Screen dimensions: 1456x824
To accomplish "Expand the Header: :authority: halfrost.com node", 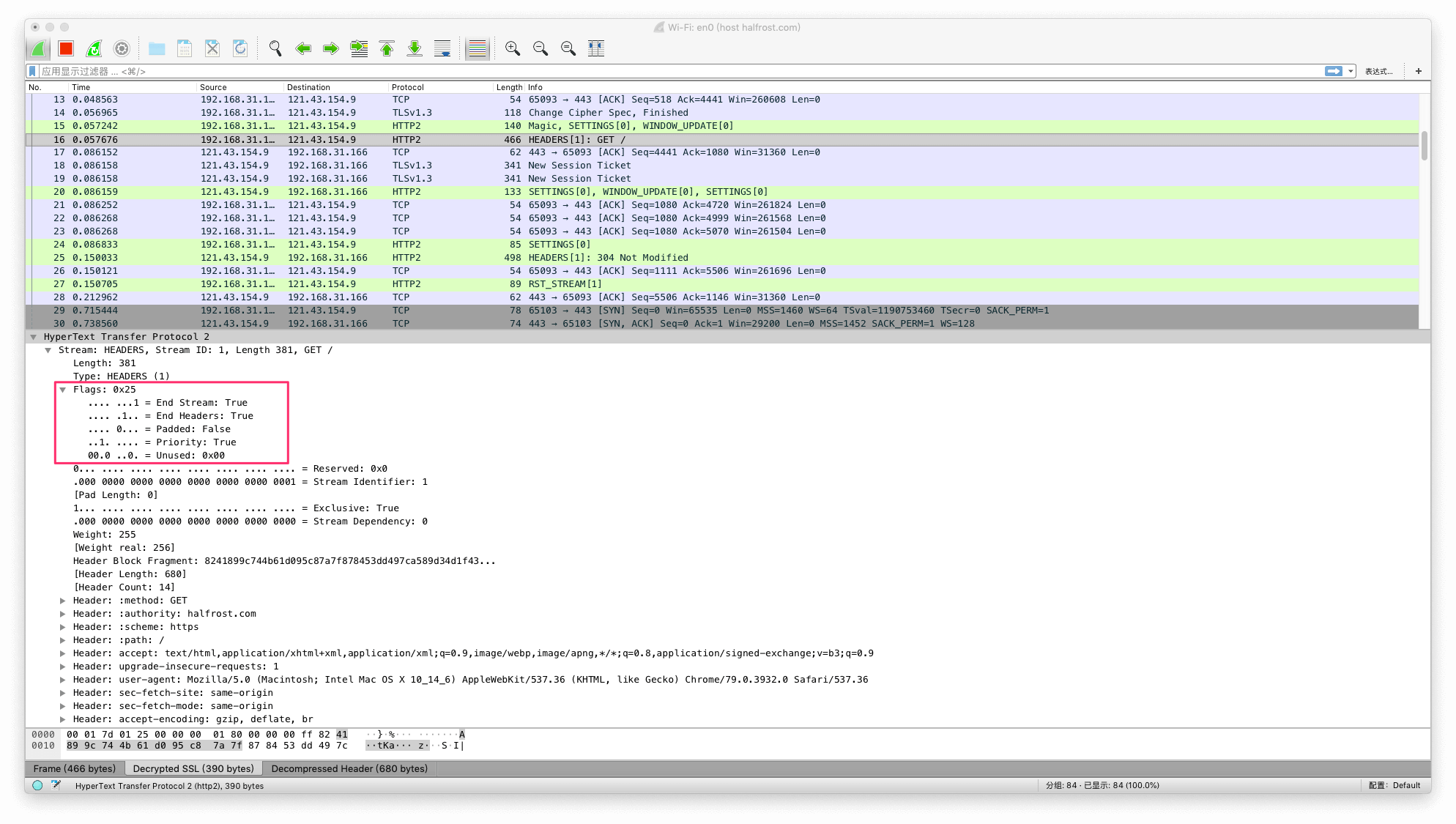I will coord(63,614).
